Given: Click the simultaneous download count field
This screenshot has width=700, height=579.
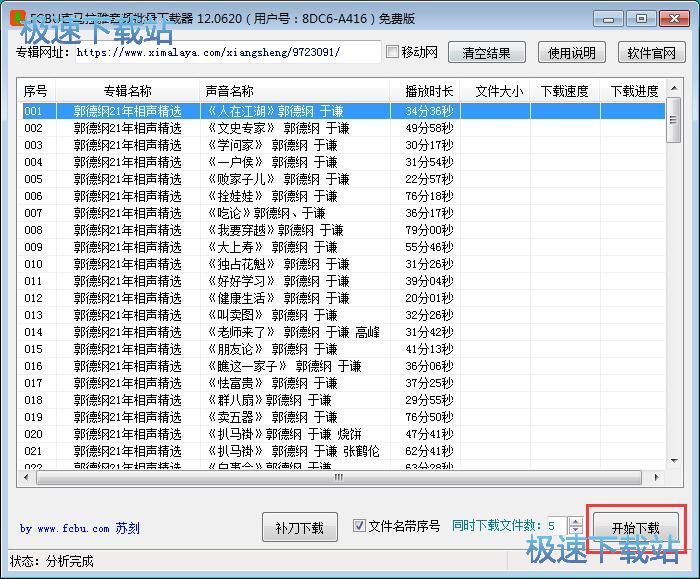Looking at the screenshot, I should [x=556, y=526].
